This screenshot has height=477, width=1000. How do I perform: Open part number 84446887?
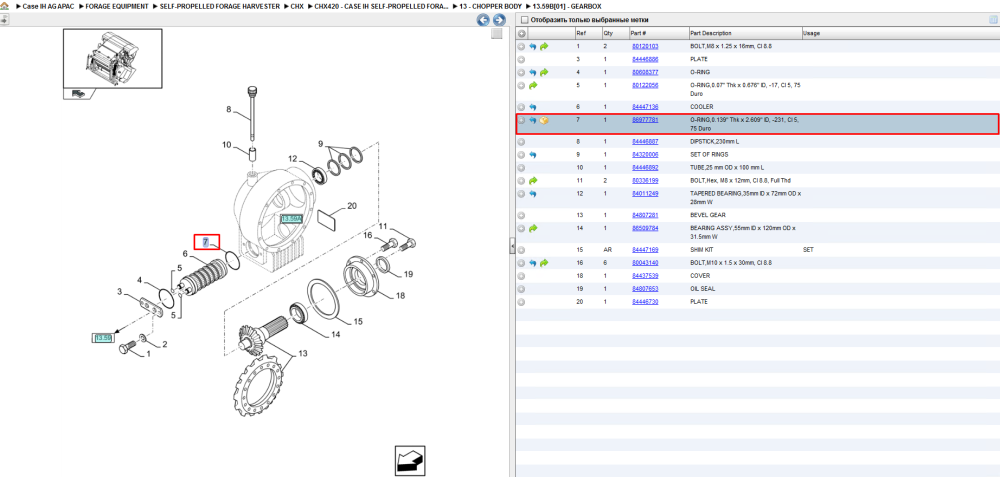(645, 141)
